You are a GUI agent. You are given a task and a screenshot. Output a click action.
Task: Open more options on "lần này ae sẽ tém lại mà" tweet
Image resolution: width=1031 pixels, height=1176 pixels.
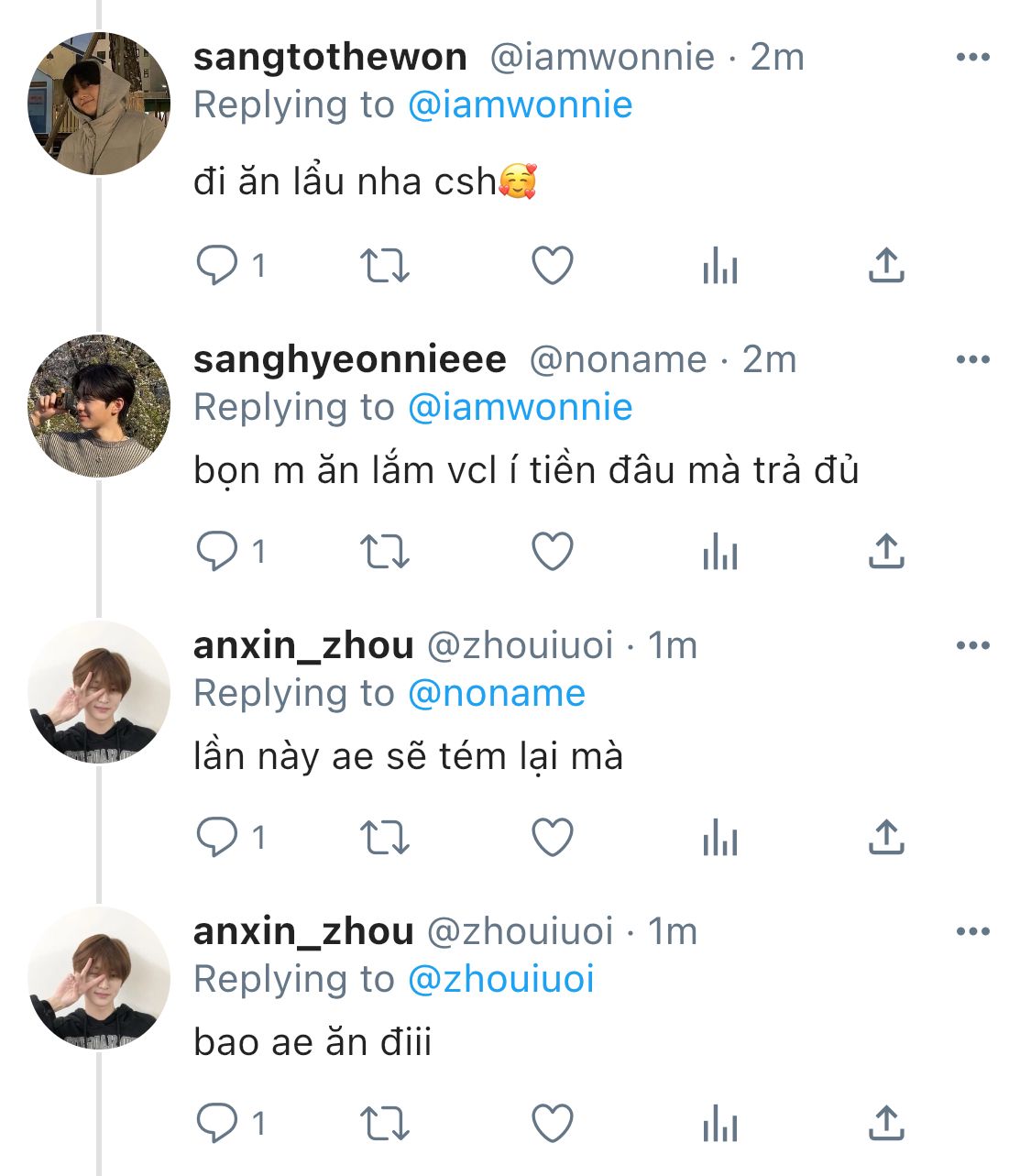(x=972, y=645)
